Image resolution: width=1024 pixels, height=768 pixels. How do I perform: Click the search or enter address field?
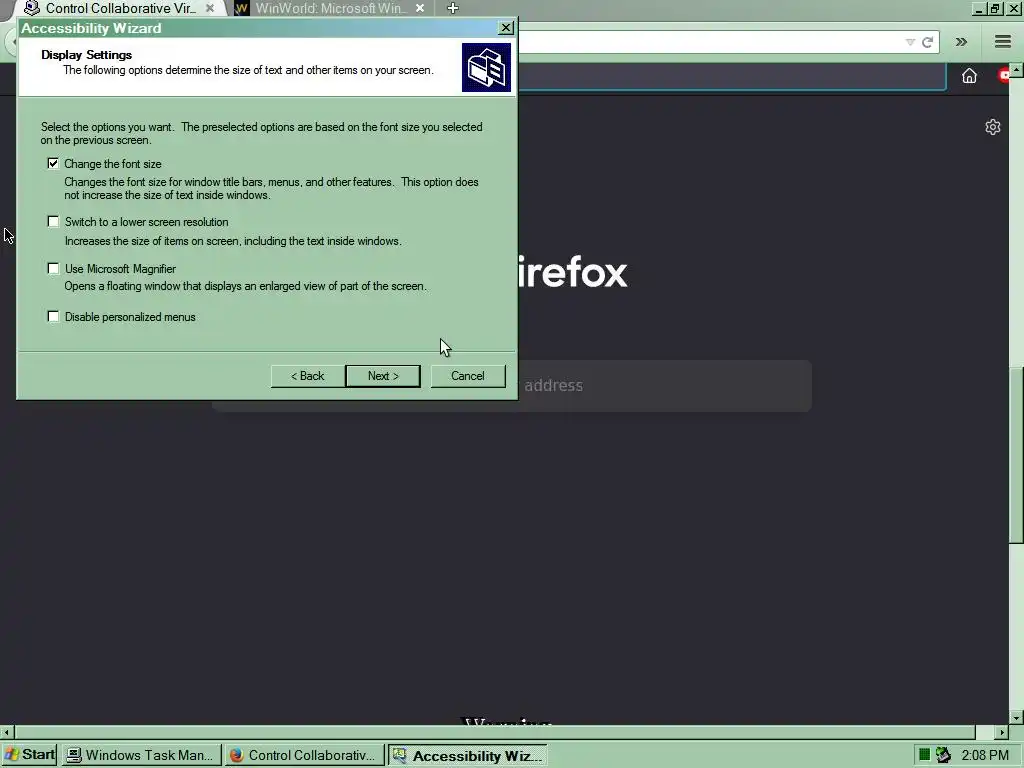pyautogui.click(x=665, y=386)
